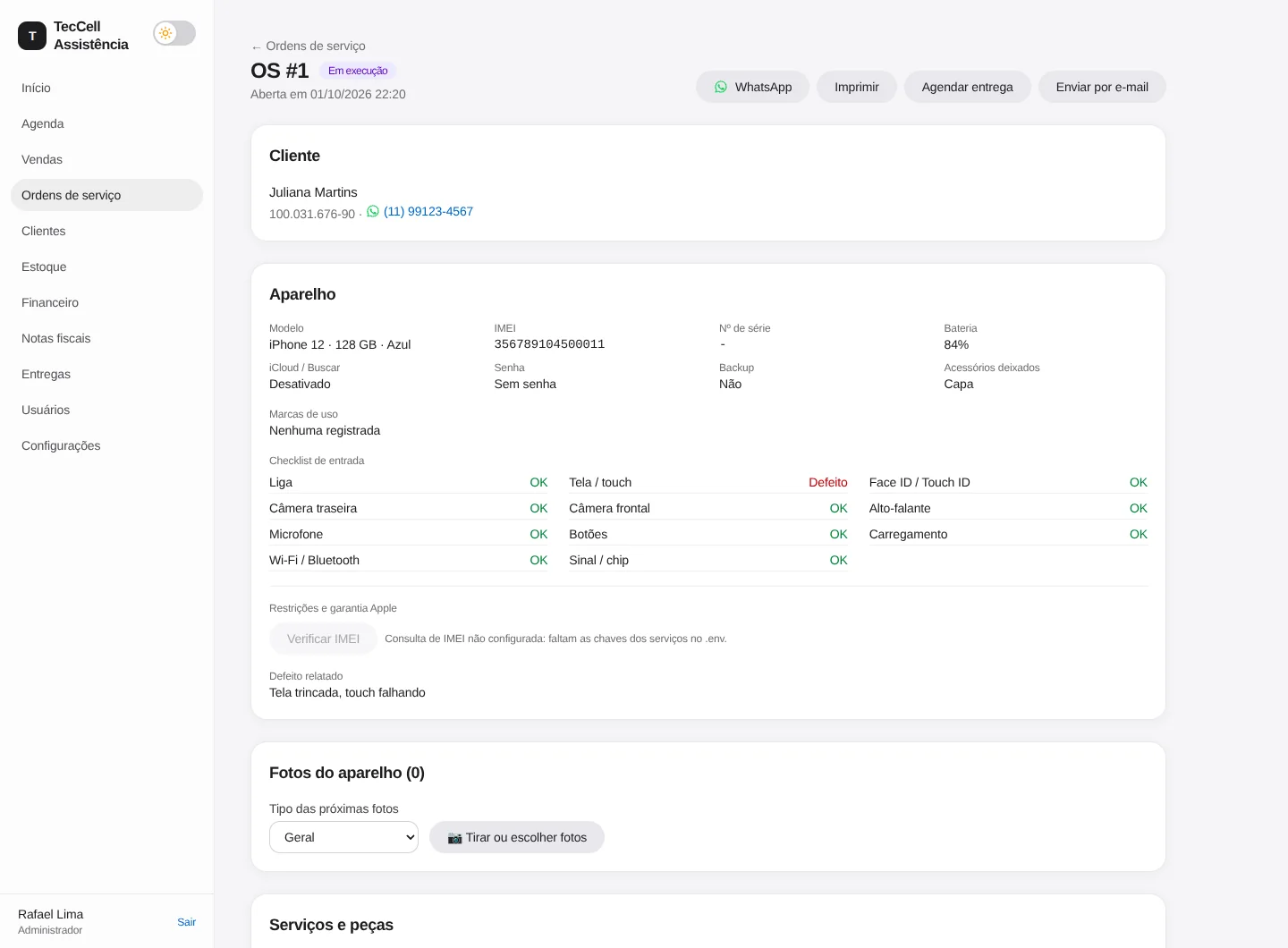This screenshot has height=948, width=1288.
Task: Click Sair to log out
Action: (x=186, y=922)
